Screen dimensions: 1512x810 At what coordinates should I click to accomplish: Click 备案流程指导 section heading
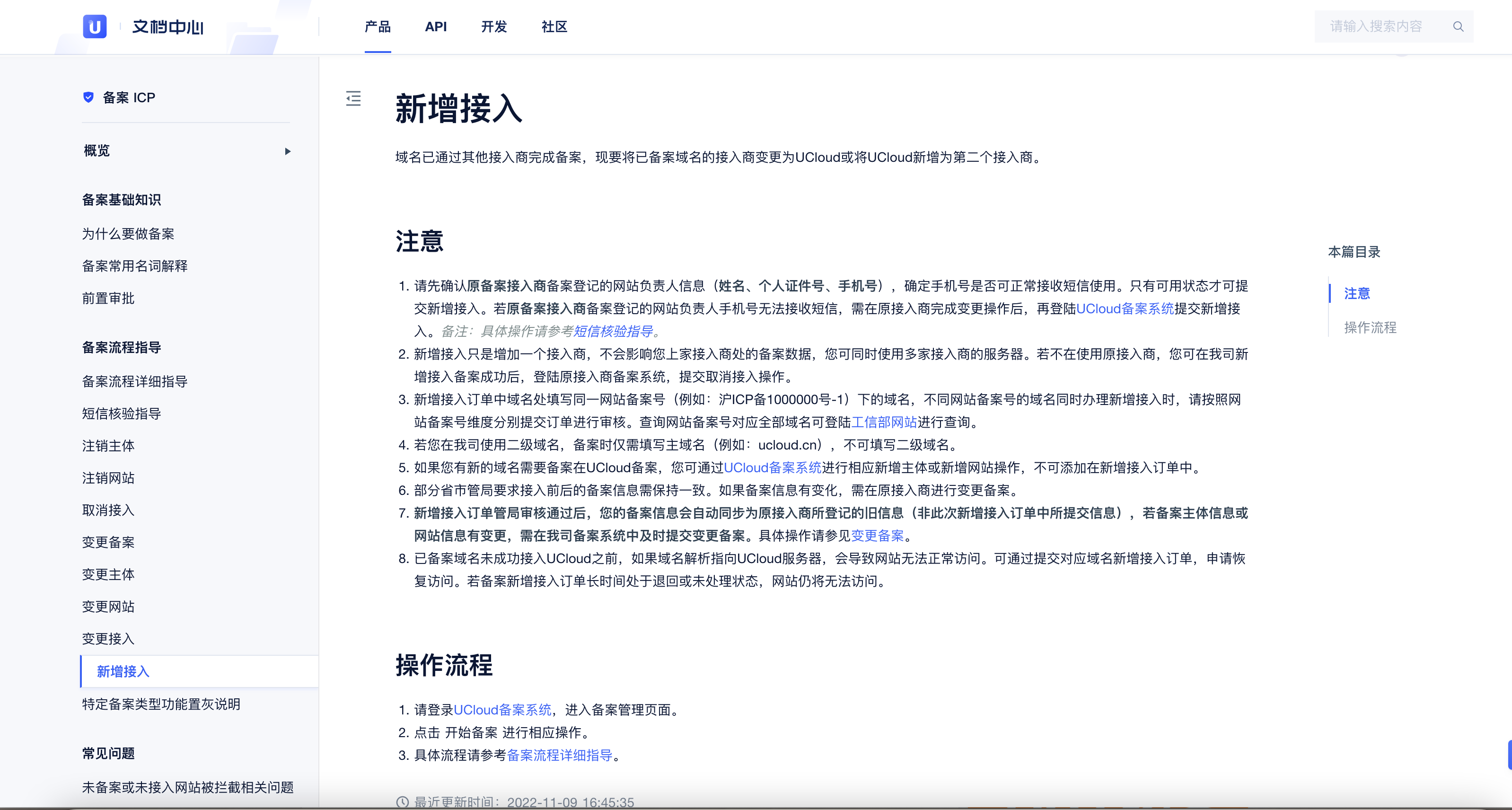pos(122,347)
